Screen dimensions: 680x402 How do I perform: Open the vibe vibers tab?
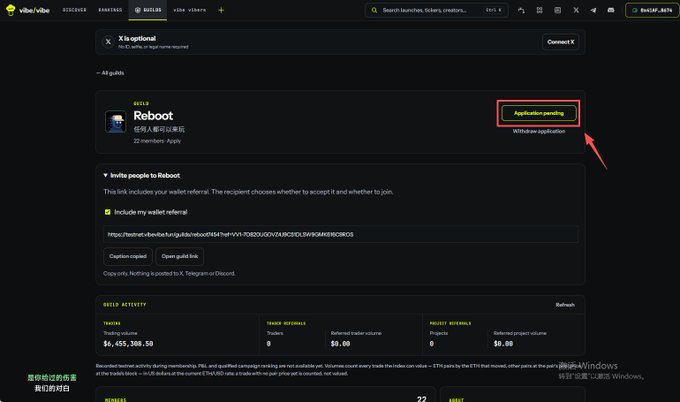(x=190, y=10)
